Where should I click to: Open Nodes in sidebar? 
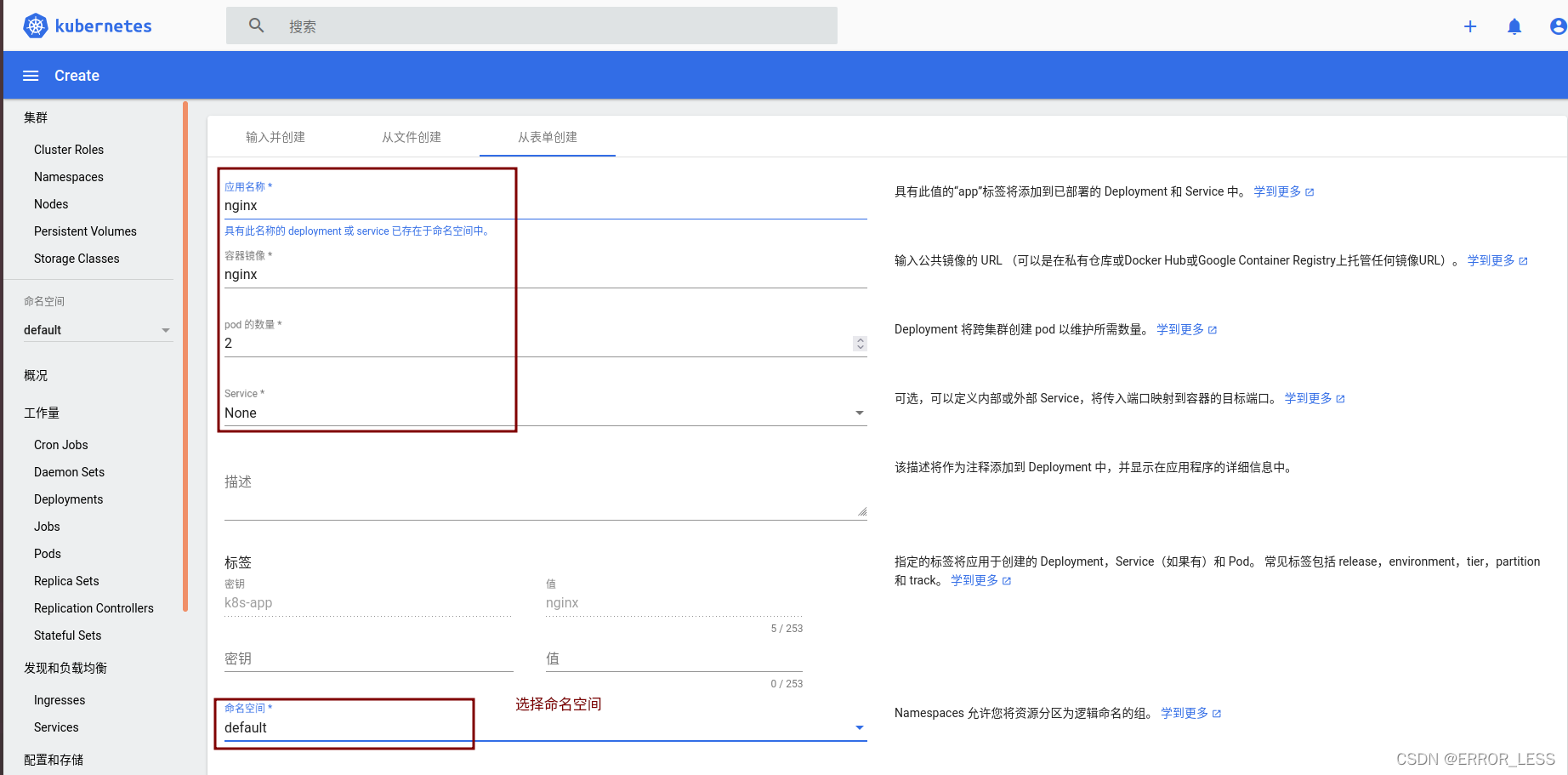pos(51,204)
